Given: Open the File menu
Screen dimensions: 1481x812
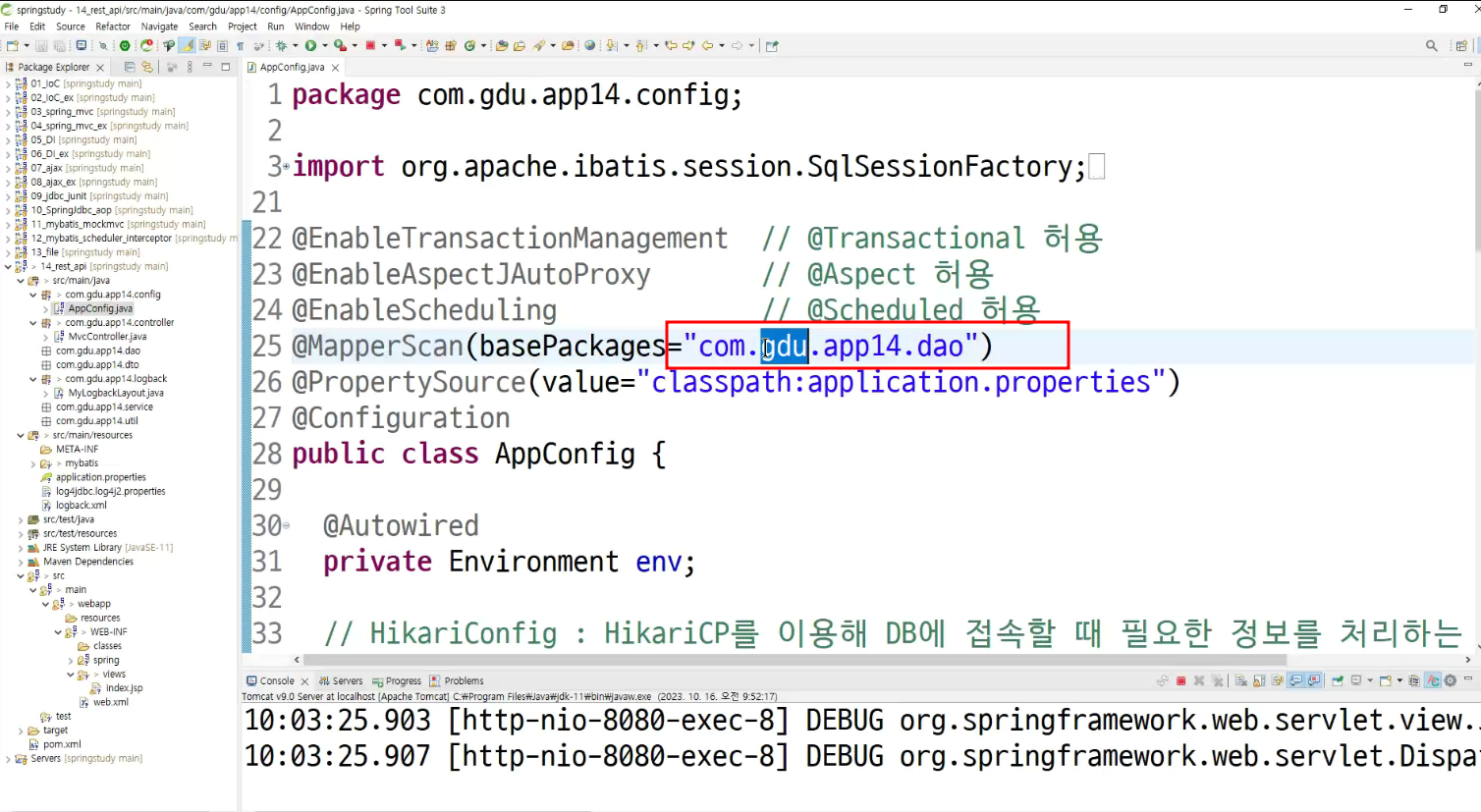Looking at the screenshot, I should pos(12,27).
